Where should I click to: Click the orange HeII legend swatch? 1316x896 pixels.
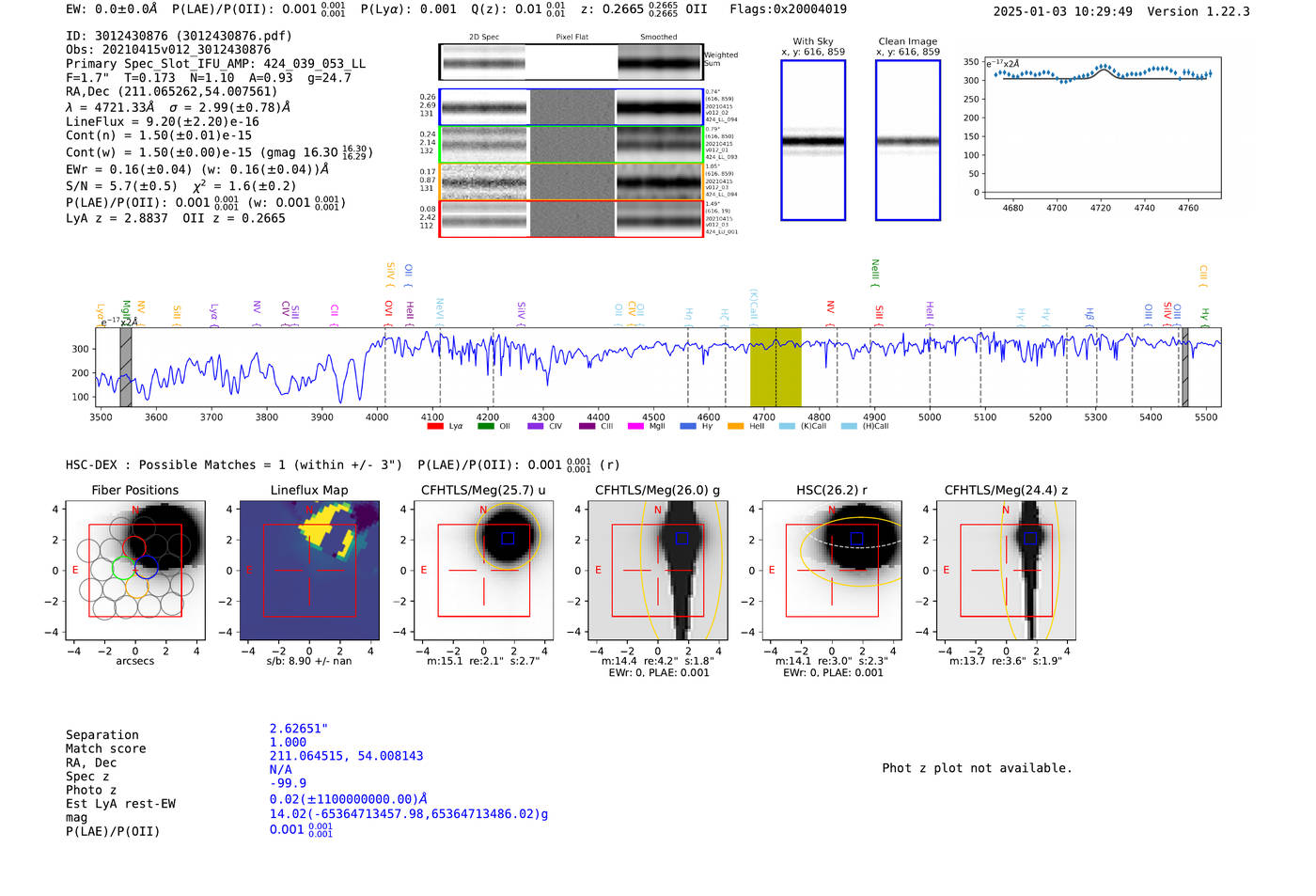tap(735, 426)
